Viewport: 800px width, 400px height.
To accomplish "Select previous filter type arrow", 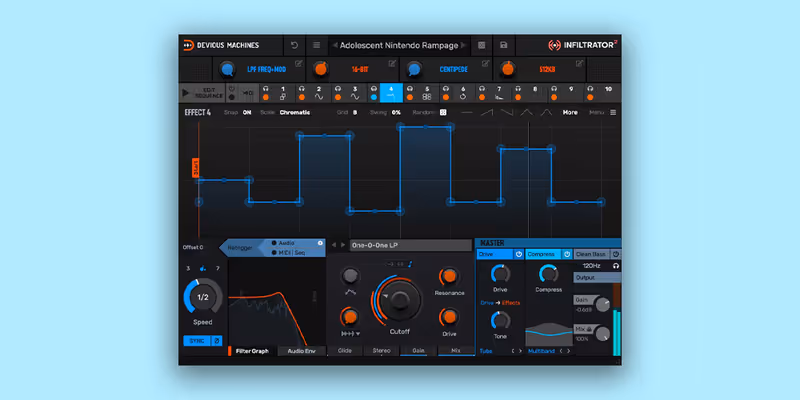I will click(x=334, y=245).
